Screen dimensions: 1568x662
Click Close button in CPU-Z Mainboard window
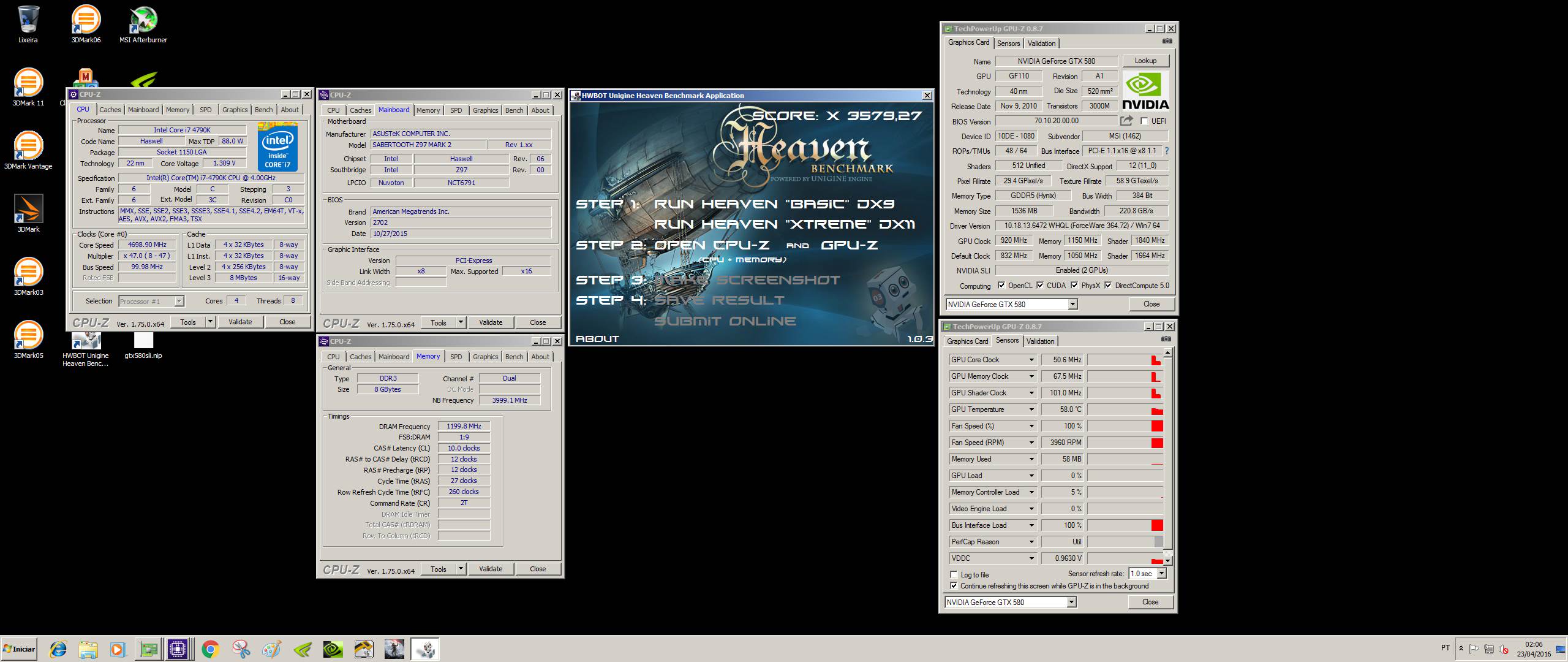coord(538,322)
